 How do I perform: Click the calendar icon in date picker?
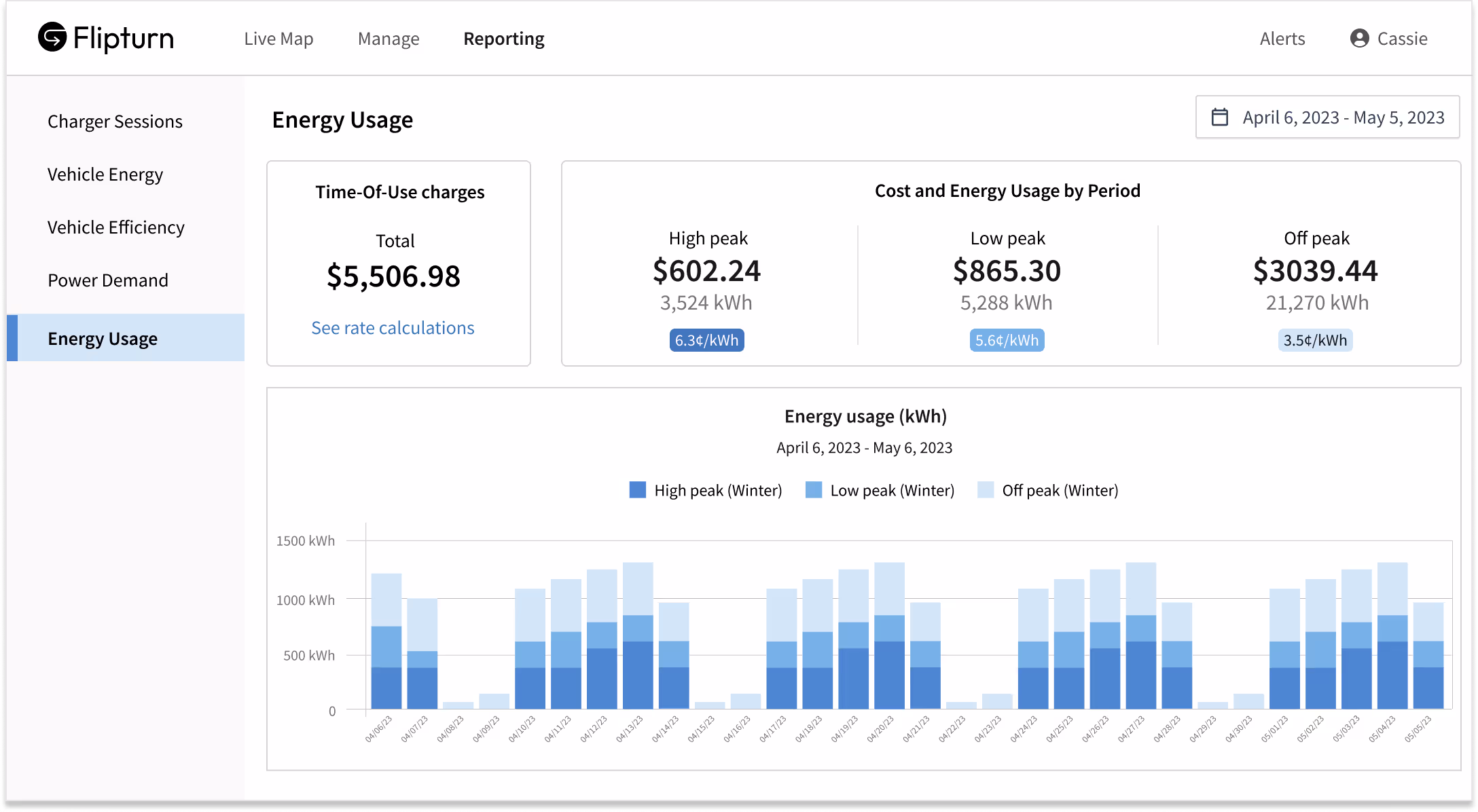point(1220,117)
